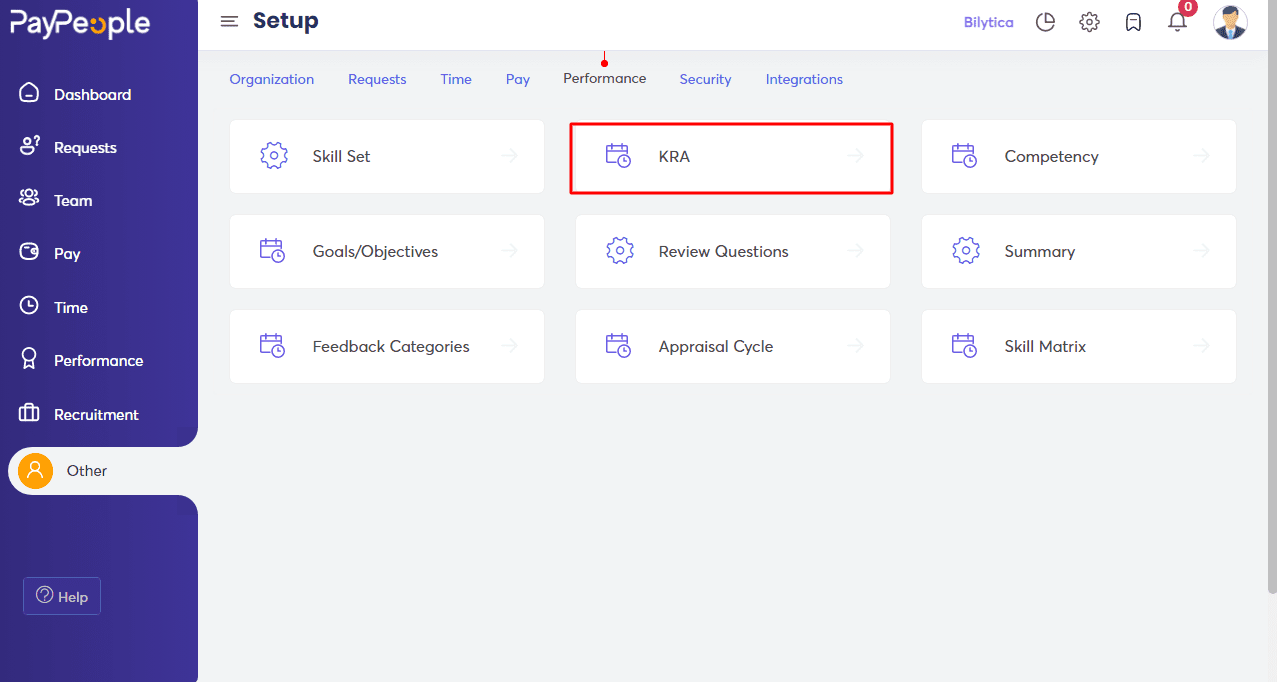Click the Competency label

1052,156
